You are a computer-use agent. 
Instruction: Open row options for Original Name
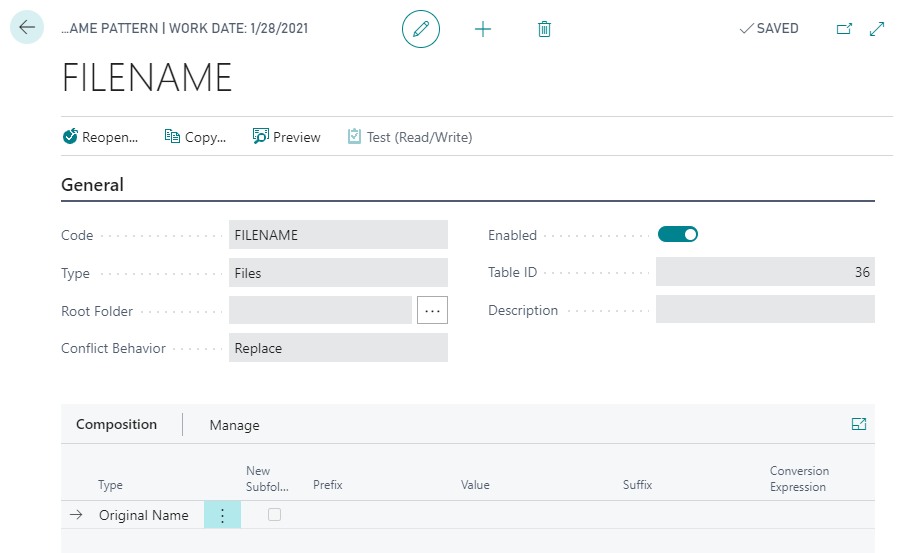click(222, 515)
